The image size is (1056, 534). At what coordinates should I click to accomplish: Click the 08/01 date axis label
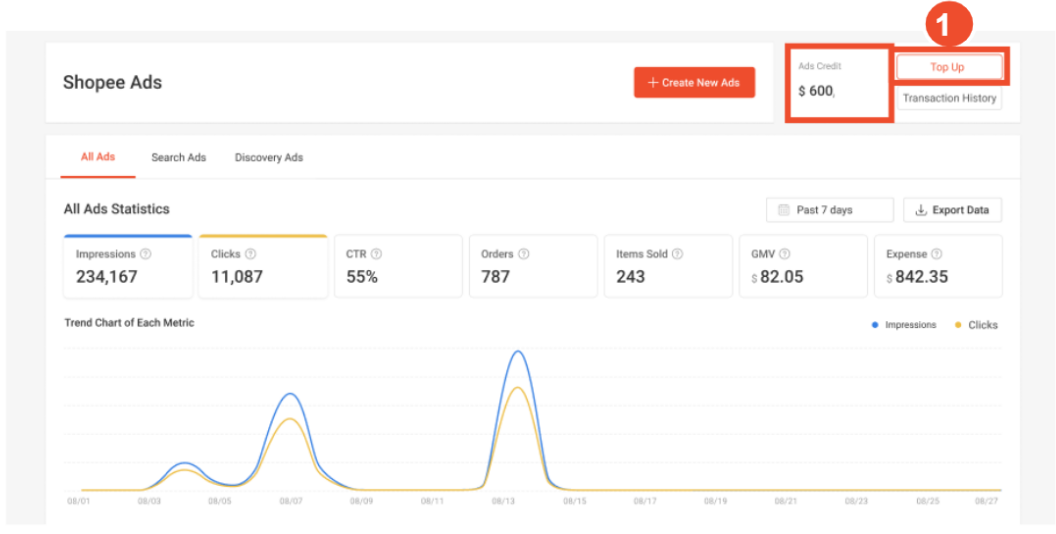[x=78, y=501]
